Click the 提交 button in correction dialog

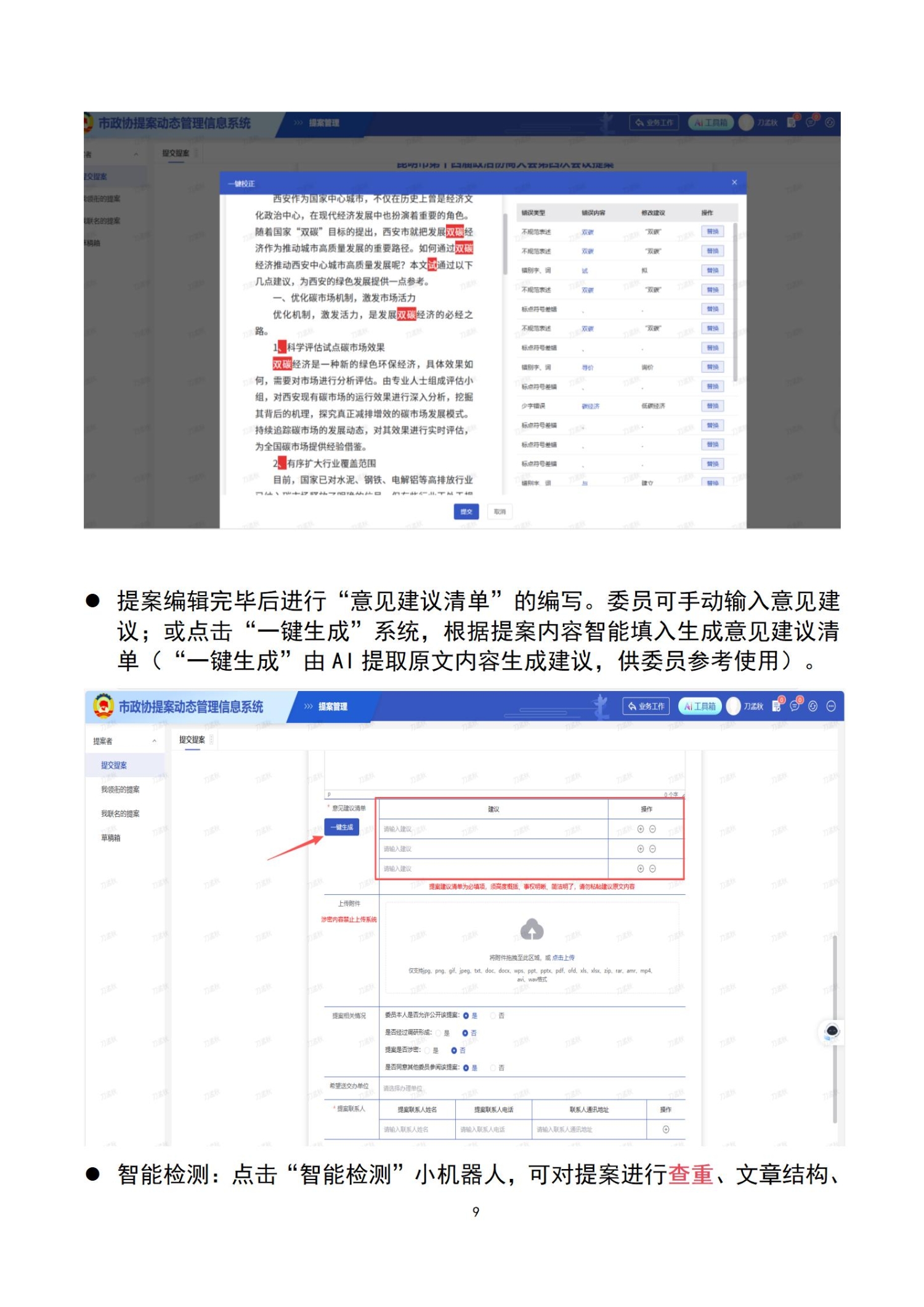point(466,511)
